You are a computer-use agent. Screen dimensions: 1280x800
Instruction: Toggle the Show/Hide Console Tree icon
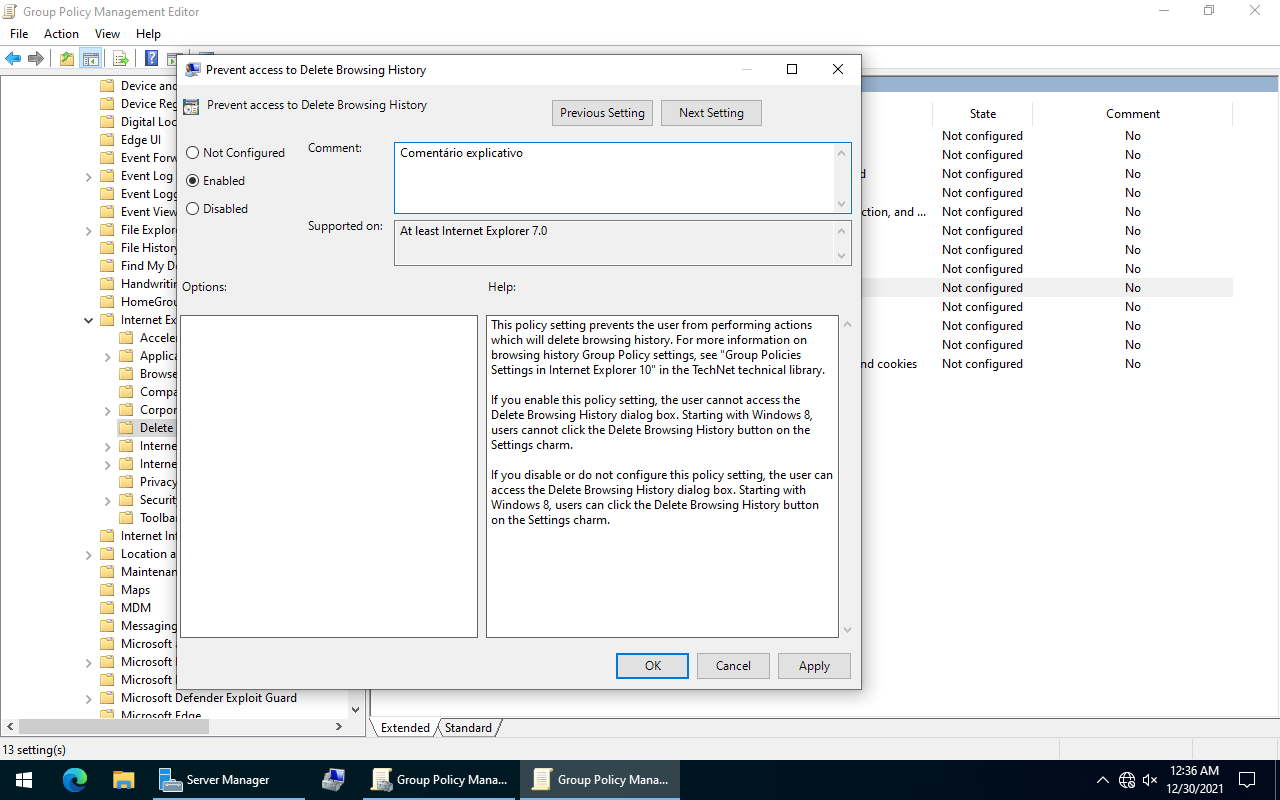coord(91,58)
